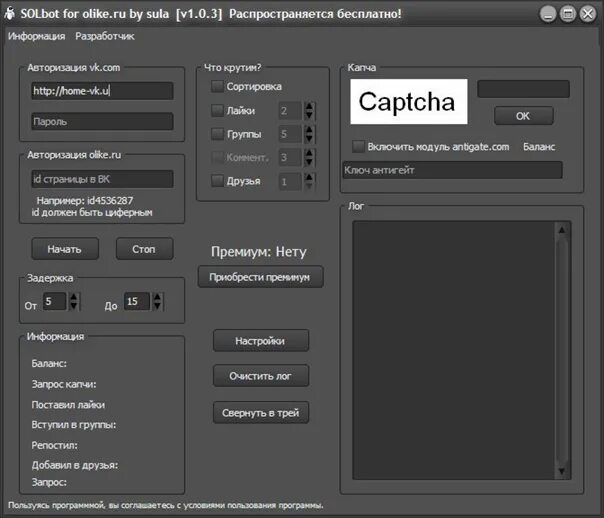The width and height of the screenshot is (604, 518).
Task: Toggle the Коммент. checkbox
Action: [x=217, y=158]
